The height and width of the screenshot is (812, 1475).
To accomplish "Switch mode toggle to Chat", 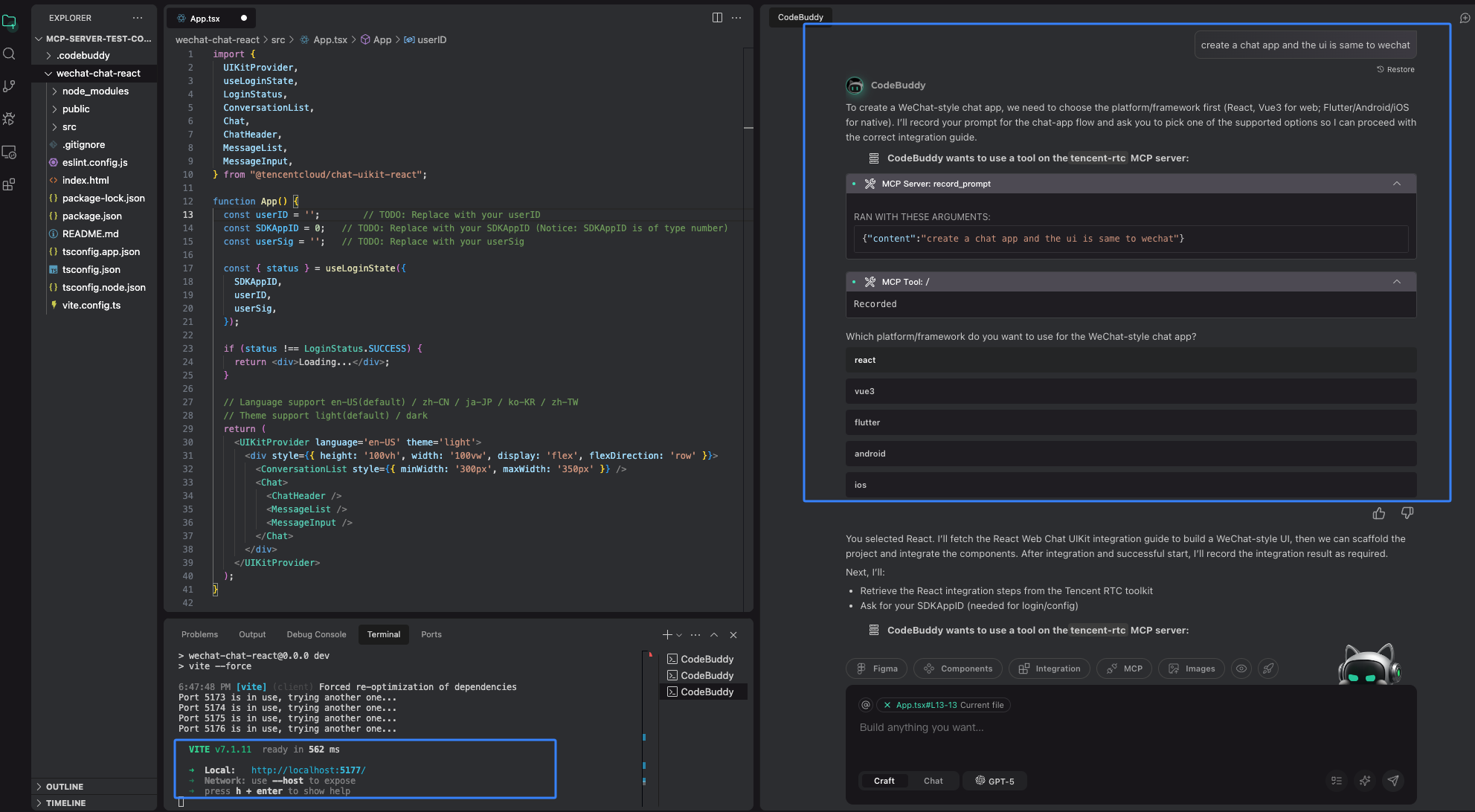I will tap(933, 781).
